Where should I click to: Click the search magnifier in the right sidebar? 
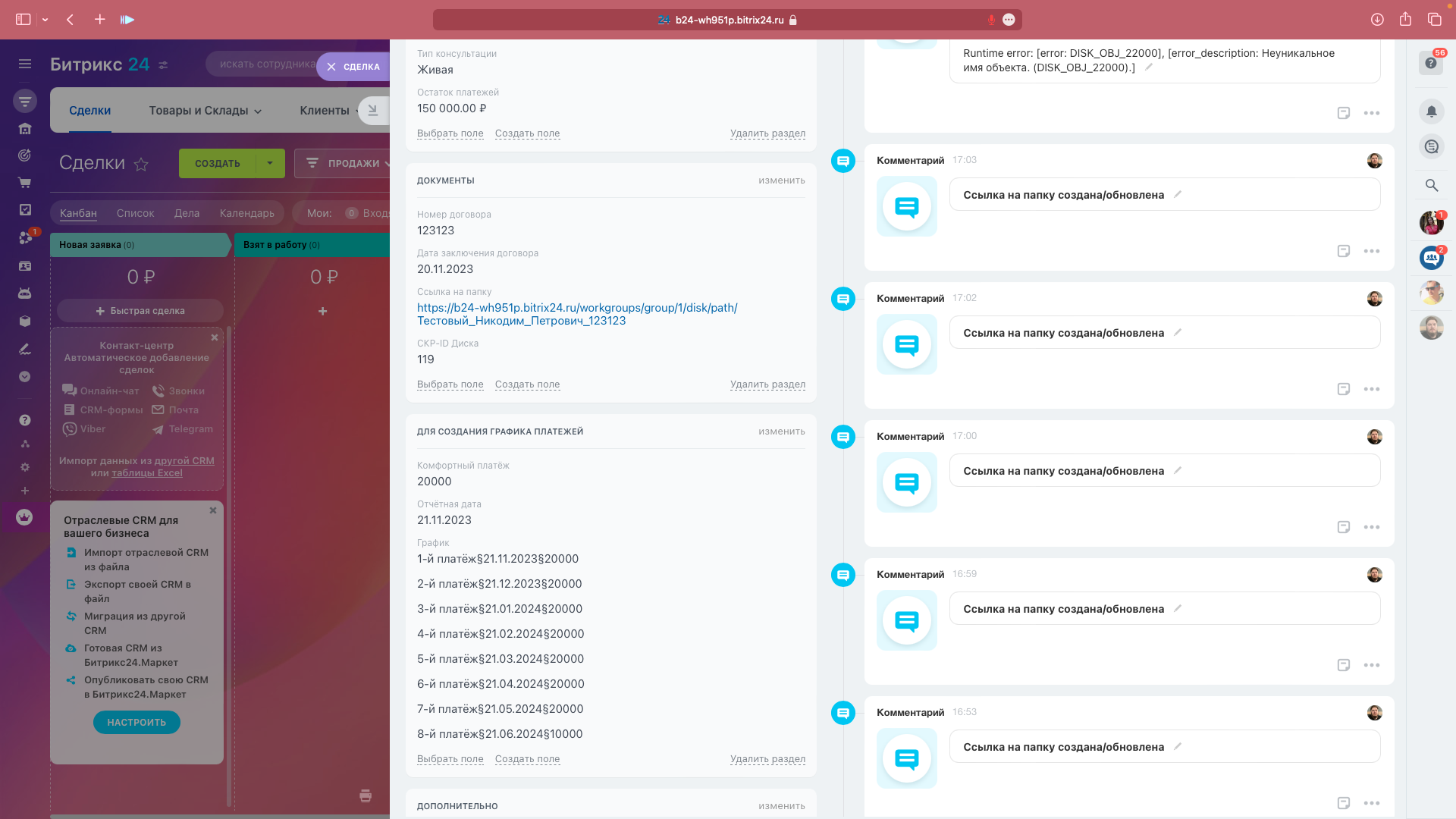[1431, 185]
